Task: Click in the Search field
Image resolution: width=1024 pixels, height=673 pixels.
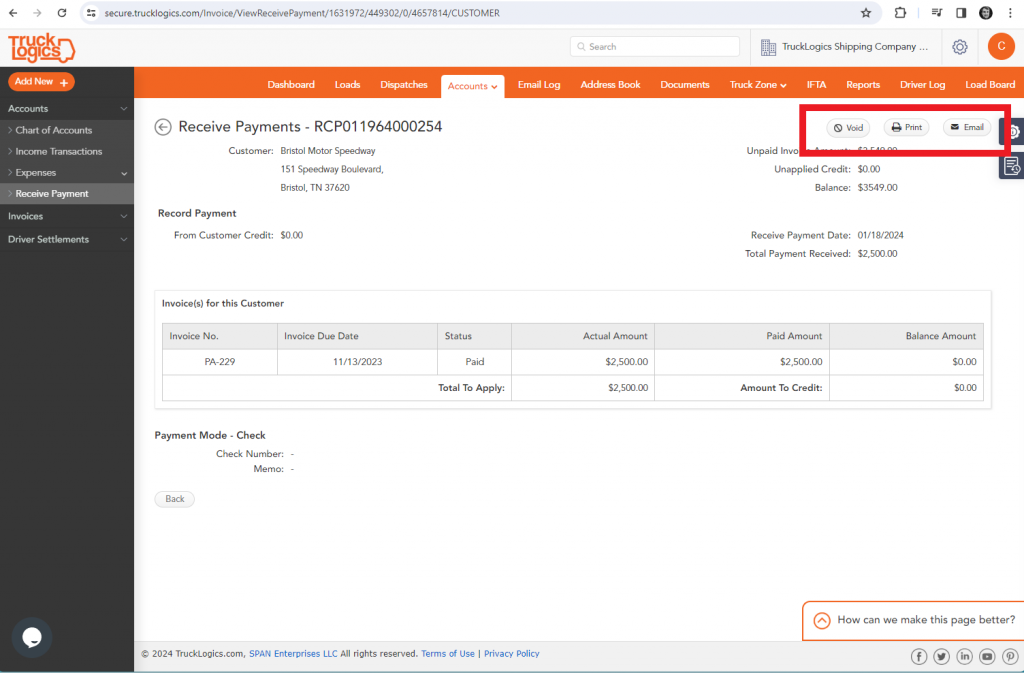Action: (x=654, y=46)
